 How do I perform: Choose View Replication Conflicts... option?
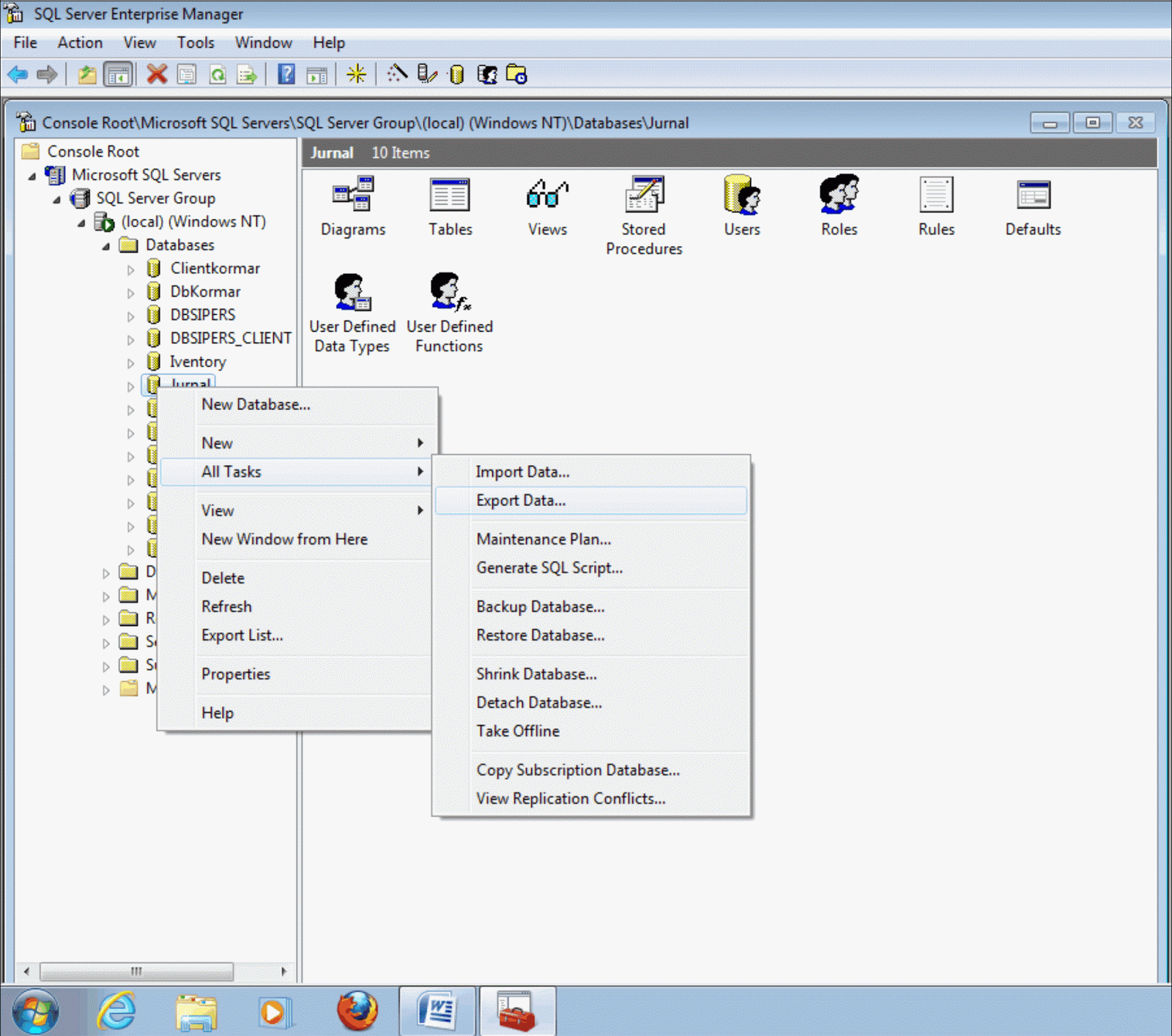[x=591, y=799]
